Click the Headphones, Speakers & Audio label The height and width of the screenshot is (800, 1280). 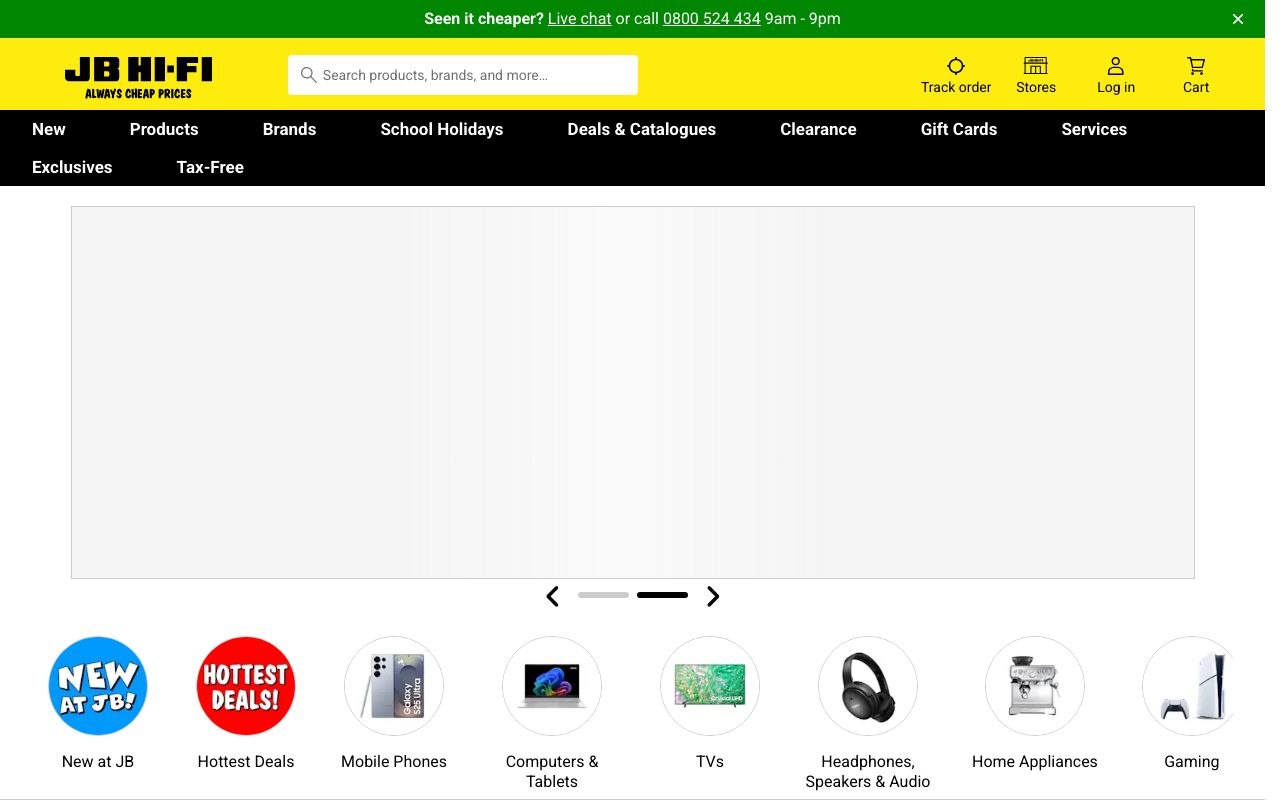point(868,772)
